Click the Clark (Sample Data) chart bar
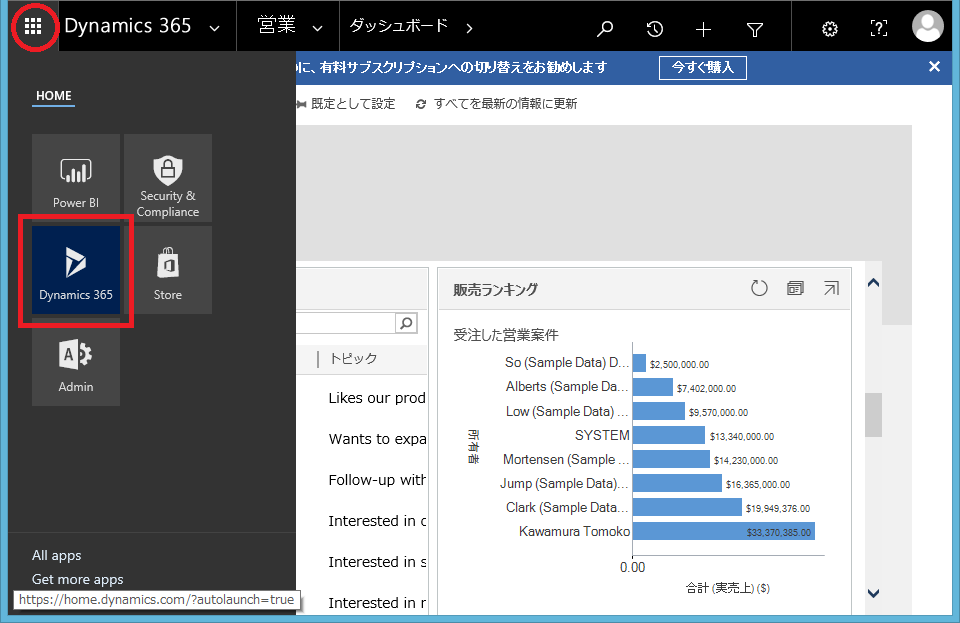Image resolution: width=960 pixels, height=623 pixels. coord(687,507)
